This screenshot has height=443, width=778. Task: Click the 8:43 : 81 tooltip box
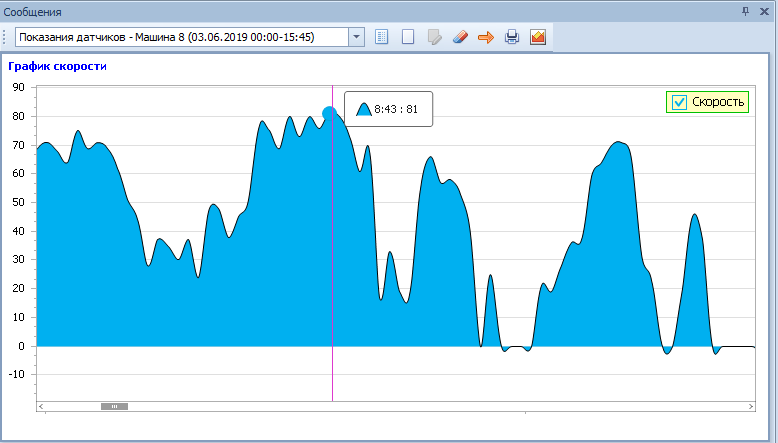(x=389, y=109)
